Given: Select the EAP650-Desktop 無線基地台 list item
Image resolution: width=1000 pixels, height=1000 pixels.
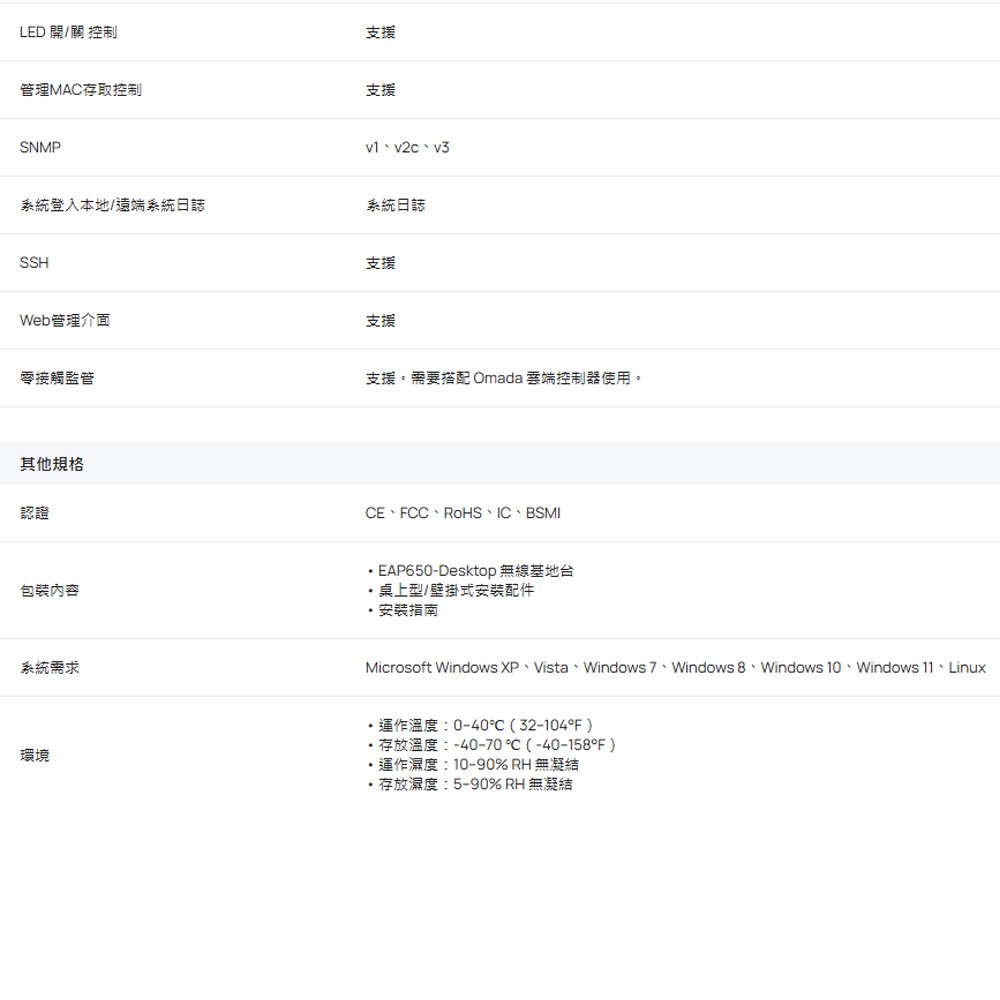Looking at the screenshot, I should pos(472,570).
